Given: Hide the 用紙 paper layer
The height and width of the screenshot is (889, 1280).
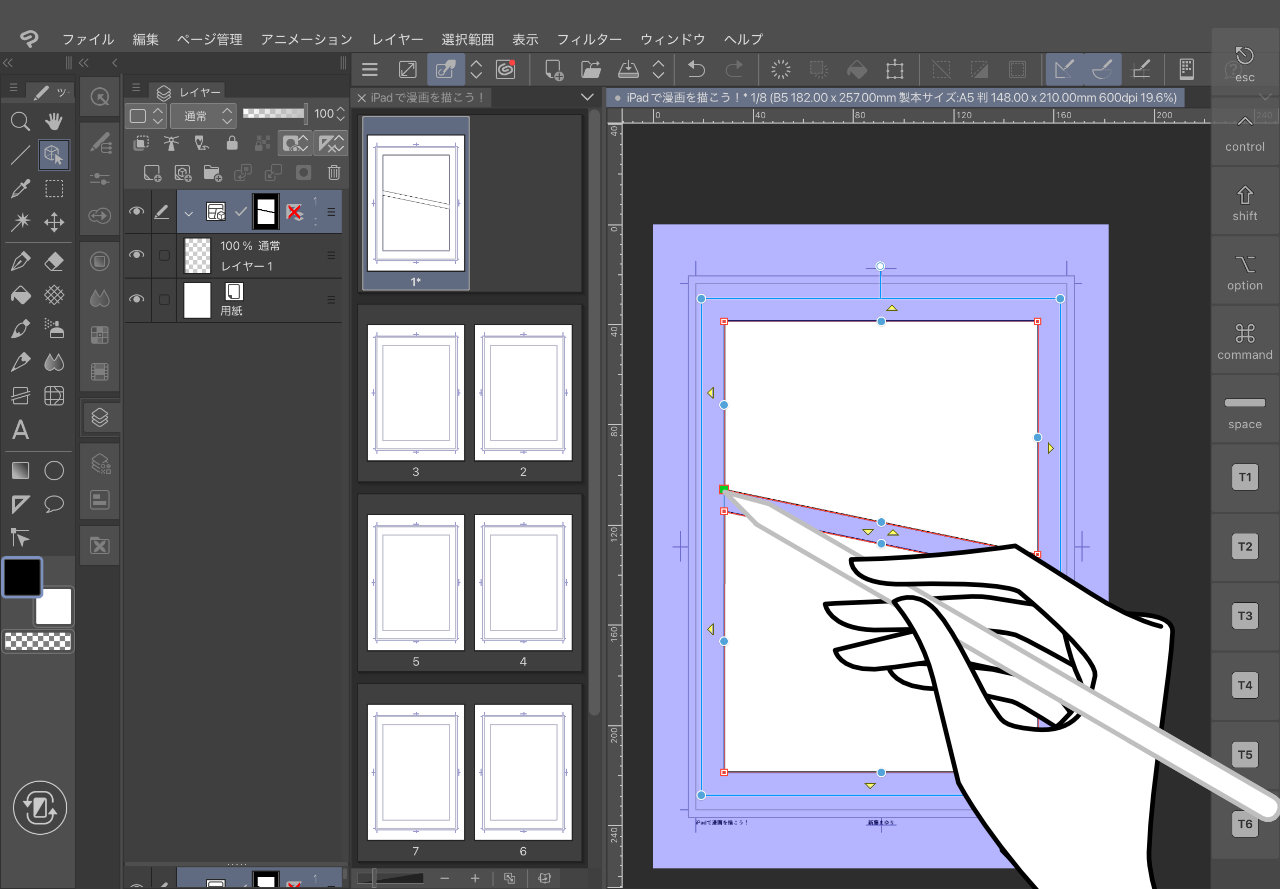Looking at the screenshot, I should point(136,299).
